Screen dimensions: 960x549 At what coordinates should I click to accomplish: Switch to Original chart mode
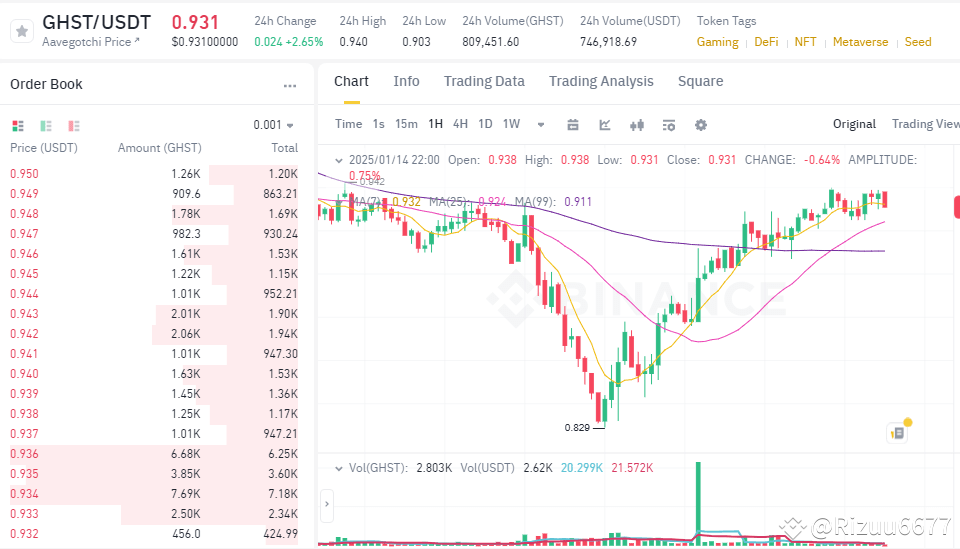854,124
